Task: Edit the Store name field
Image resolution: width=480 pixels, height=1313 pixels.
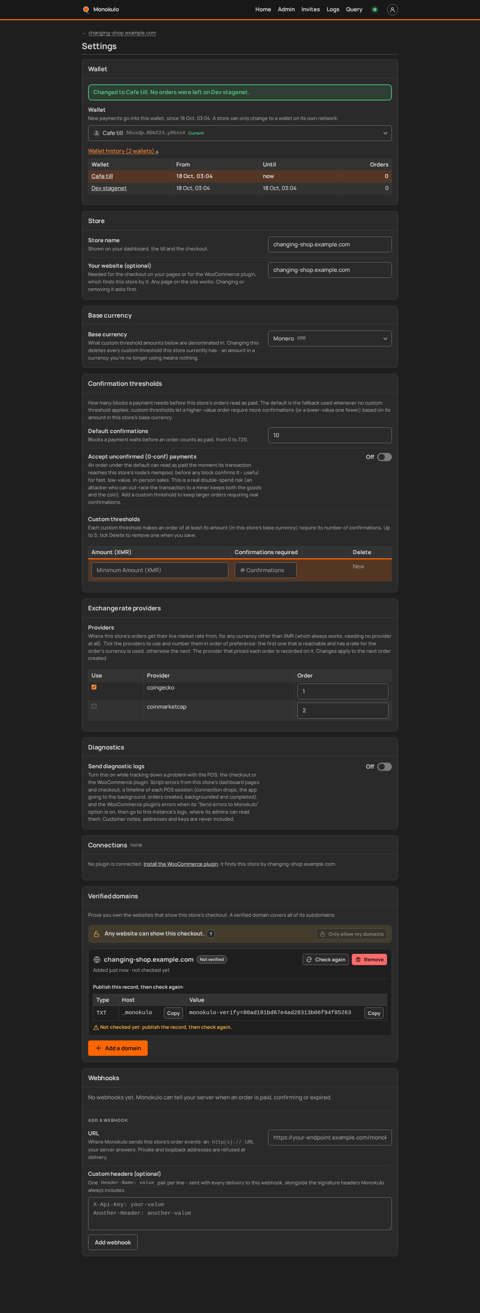Action: point(330,244)
